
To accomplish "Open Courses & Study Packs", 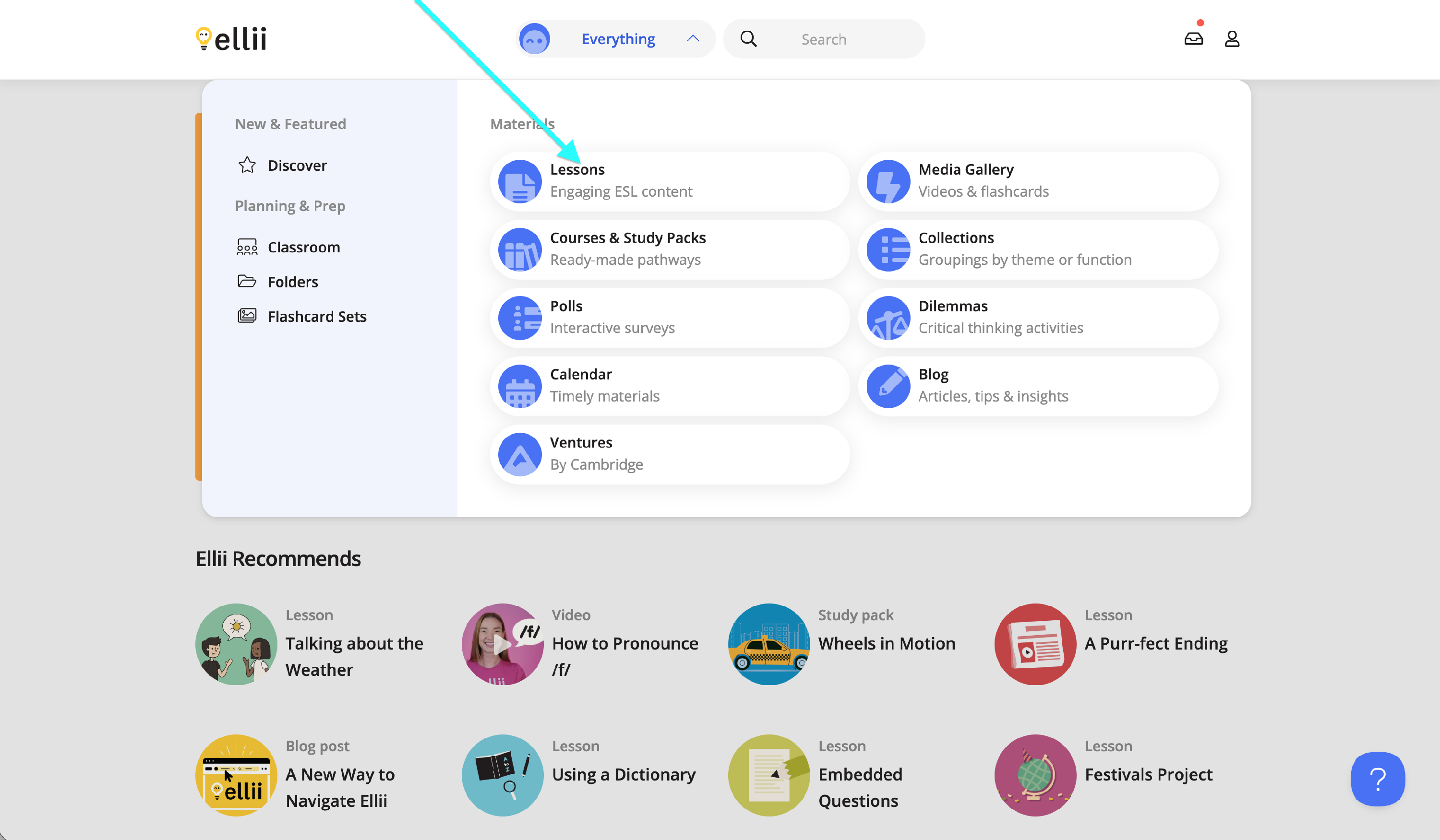I will click(627, 238).
